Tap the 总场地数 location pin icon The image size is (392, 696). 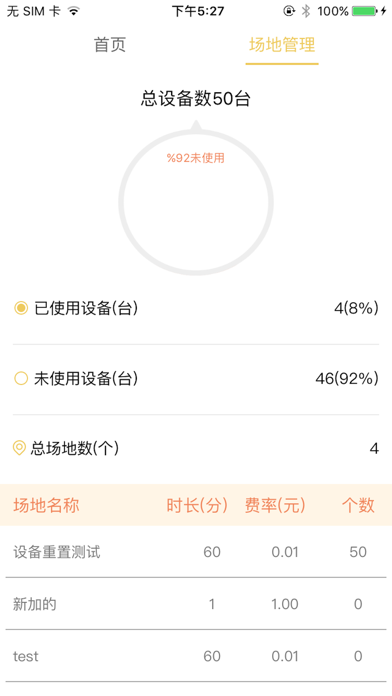(x=19, y=448)
